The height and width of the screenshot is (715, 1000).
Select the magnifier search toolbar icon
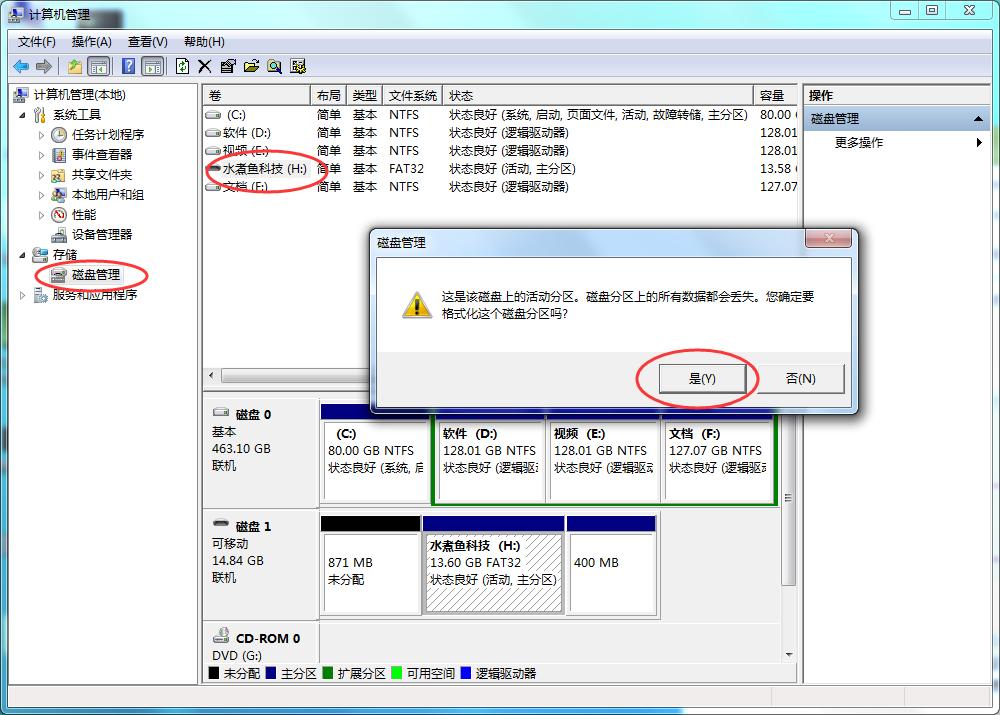(275, 65)
